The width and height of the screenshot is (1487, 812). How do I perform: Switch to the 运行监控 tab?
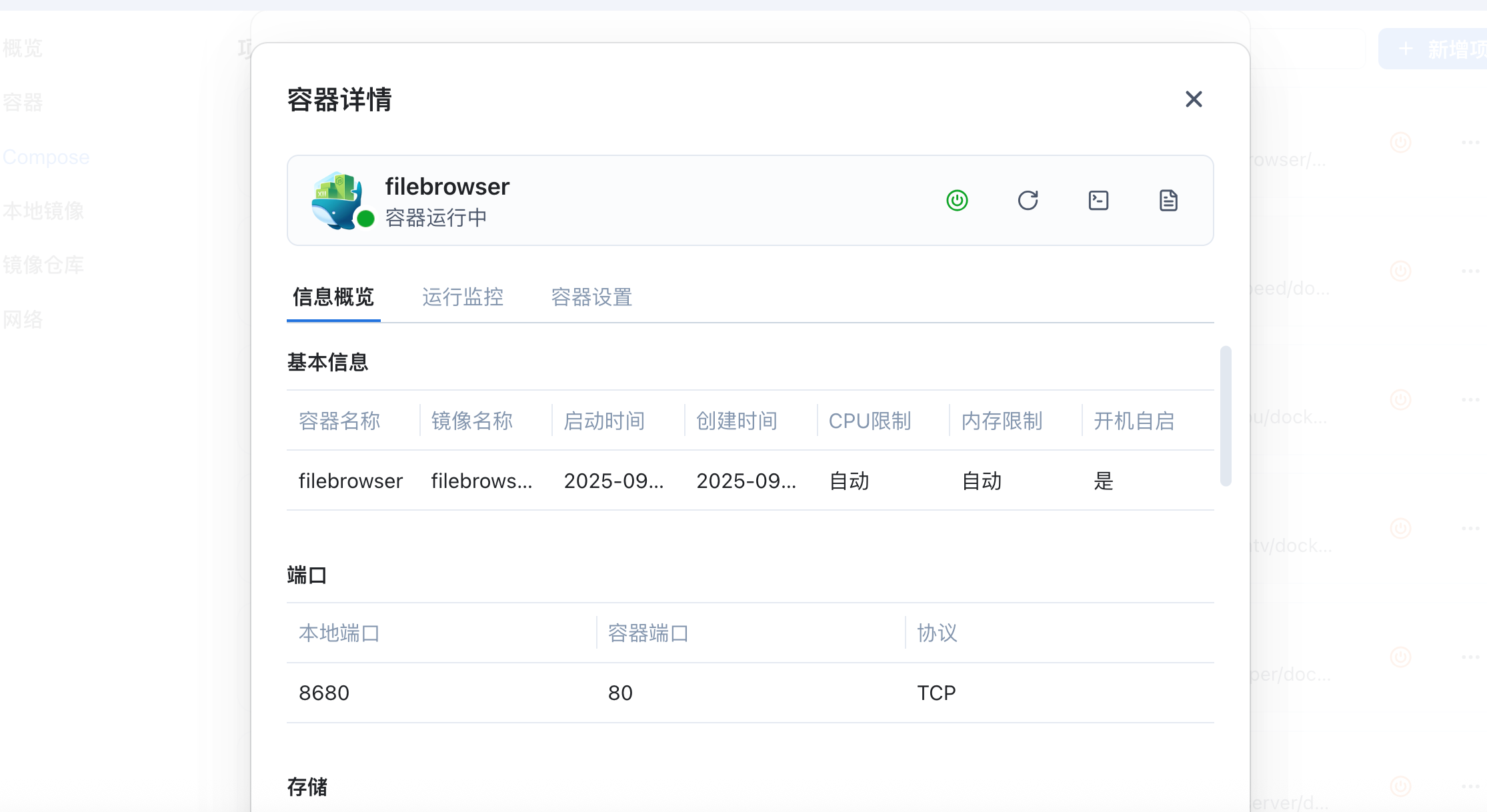[462, 297]
